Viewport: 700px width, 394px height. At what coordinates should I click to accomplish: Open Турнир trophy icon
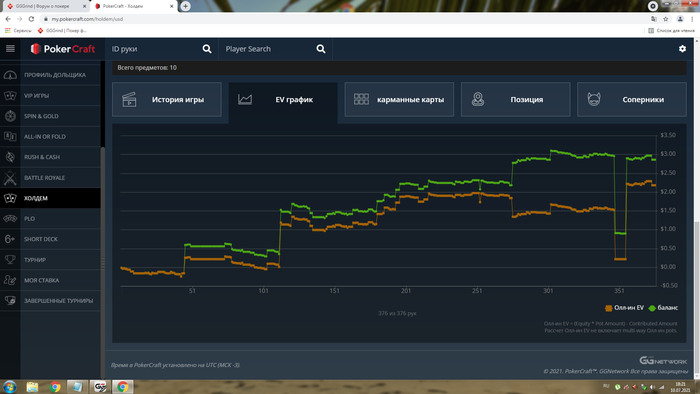coord(10,259)
